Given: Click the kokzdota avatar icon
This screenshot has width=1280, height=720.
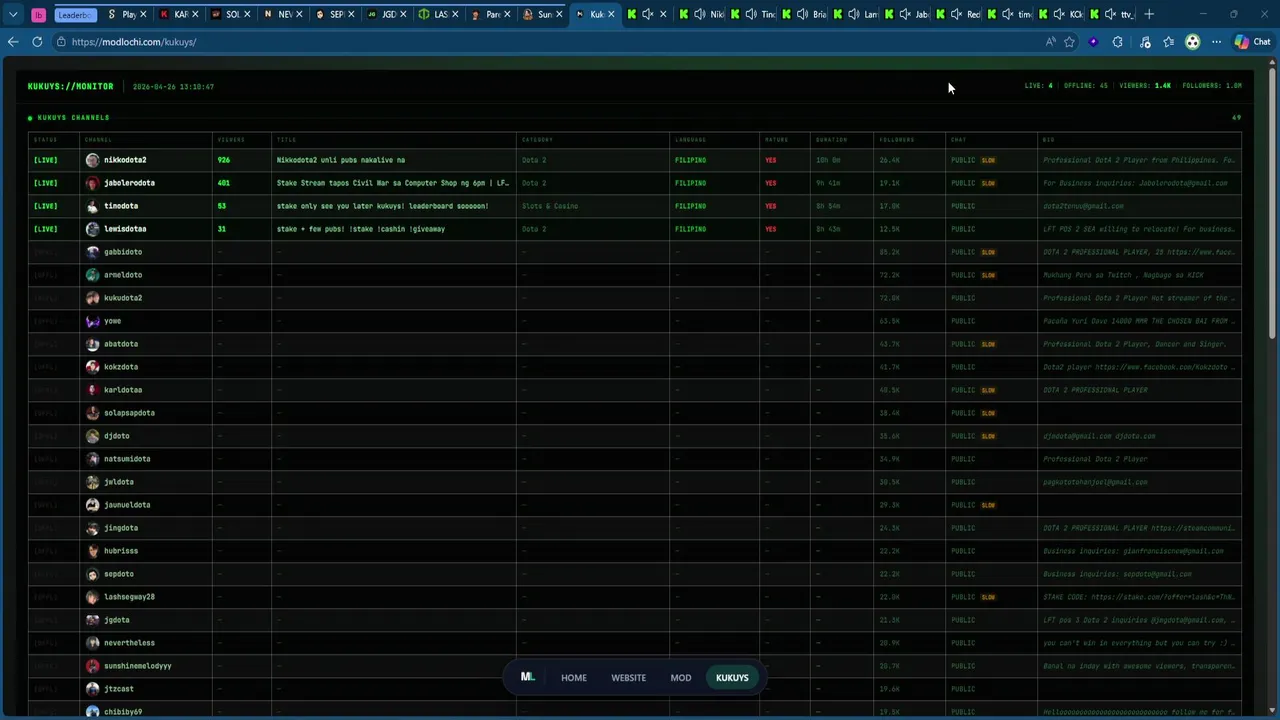Looking at the screenshot, I should click(x=93, y=367).
